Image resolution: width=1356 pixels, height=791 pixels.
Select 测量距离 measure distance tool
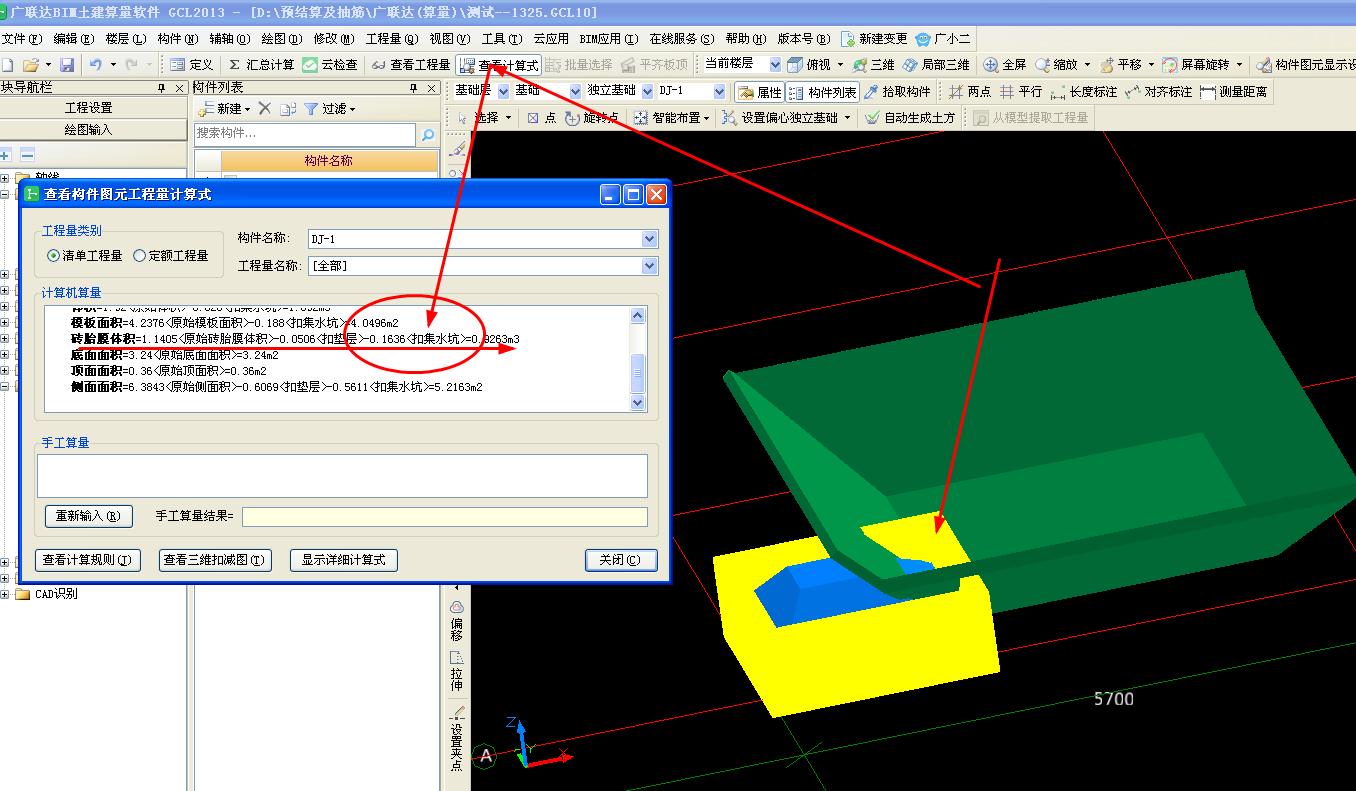pyautogui.click(x=1233, y=92)
